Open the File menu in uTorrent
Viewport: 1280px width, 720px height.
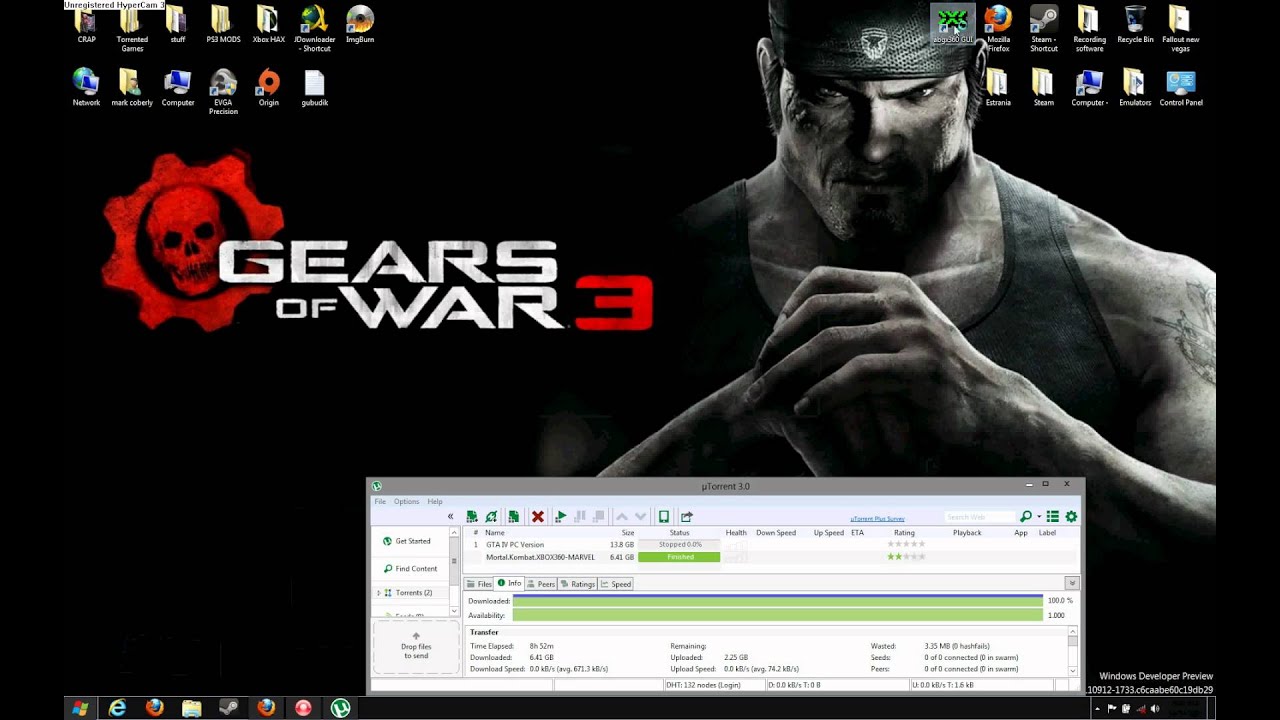point(380,502)
